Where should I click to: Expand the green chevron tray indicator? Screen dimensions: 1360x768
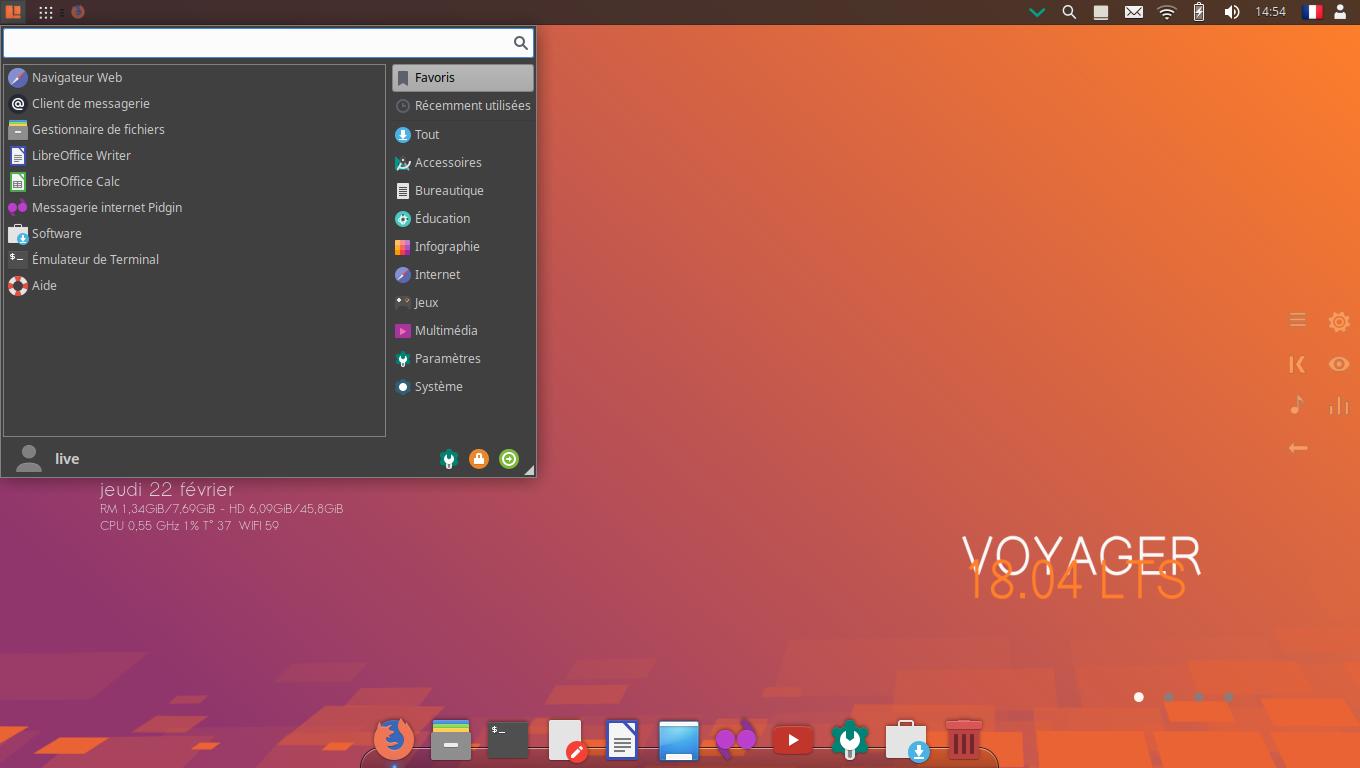click(x=1037, y=13)
